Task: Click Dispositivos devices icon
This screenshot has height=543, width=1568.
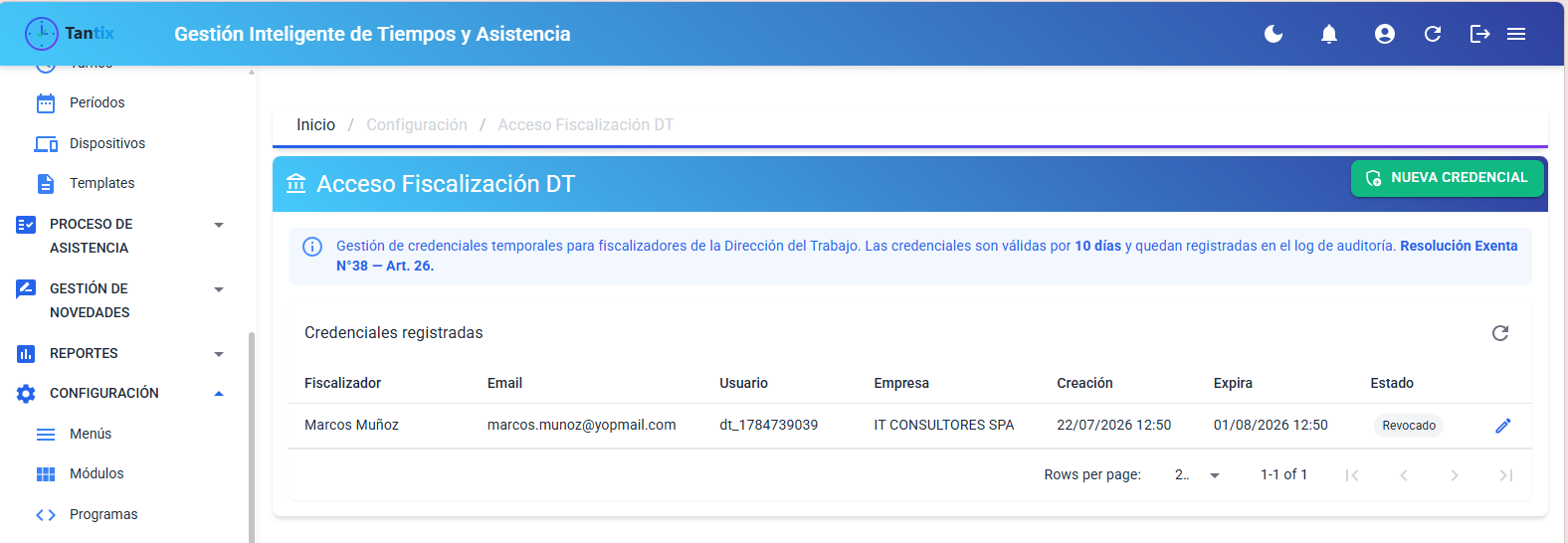Action: click(x=46, y=144)
